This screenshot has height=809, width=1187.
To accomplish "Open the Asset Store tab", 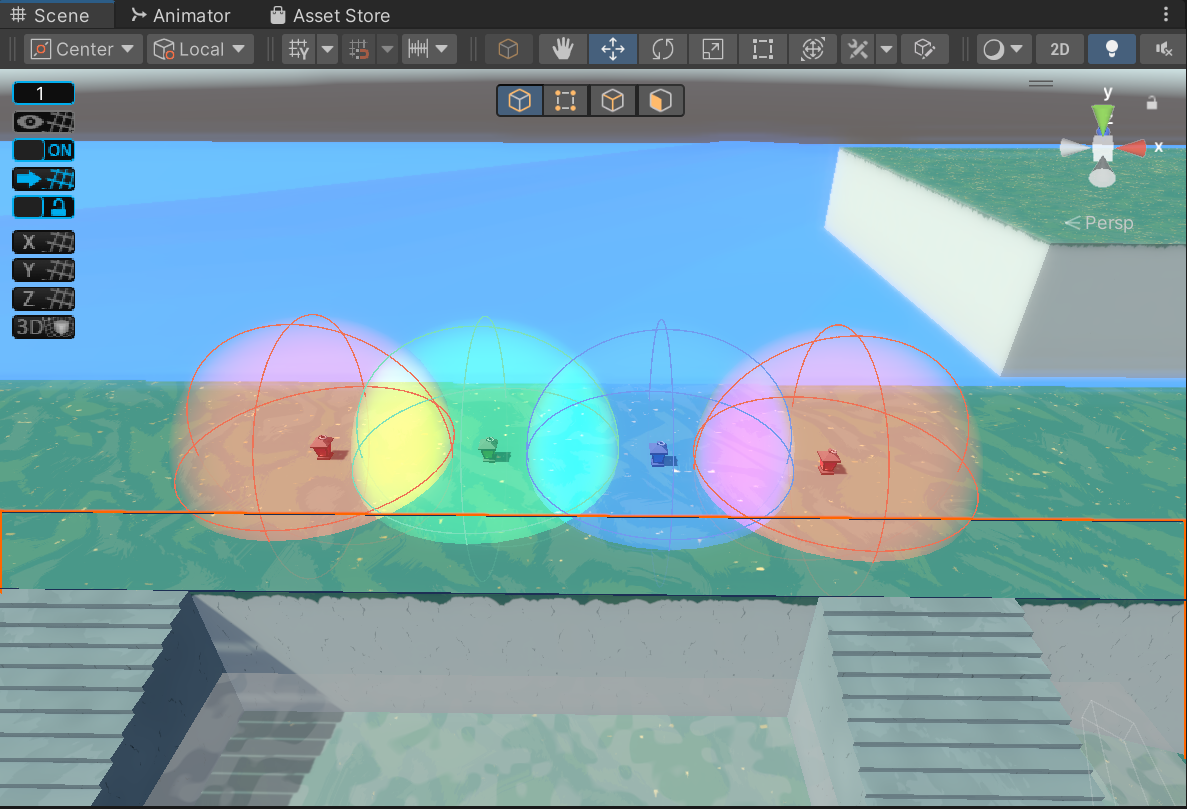I will pyautogui.click(x=330, y=15).
